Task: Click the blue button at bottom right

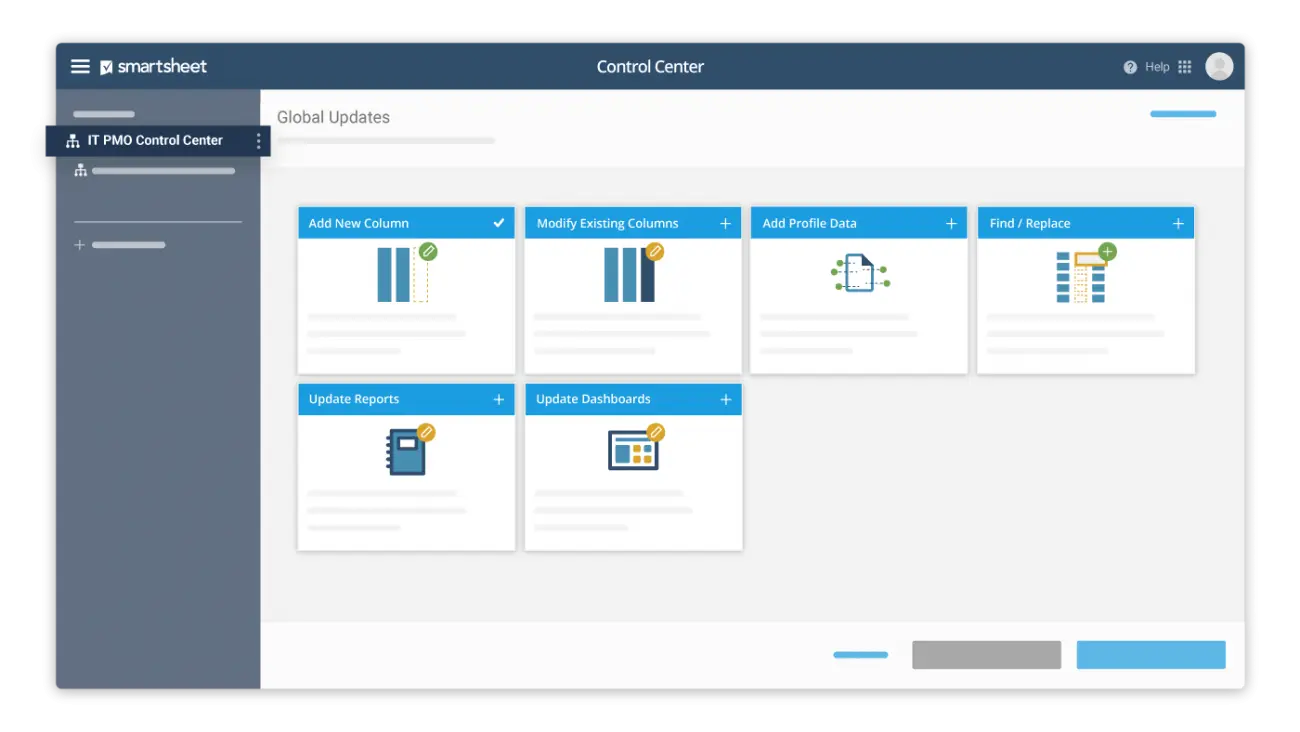Action: tap(1150, 655)
